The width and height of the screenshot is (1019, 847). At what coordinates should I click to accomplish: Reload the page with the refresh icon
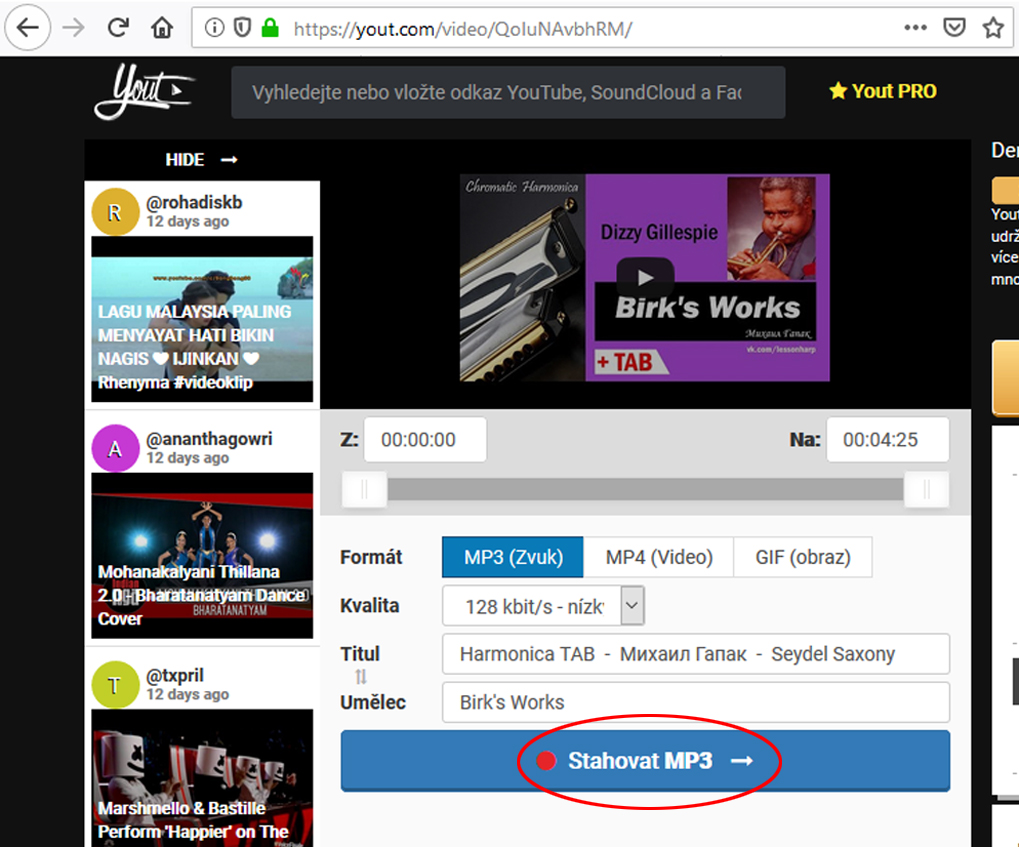(118, 28)
